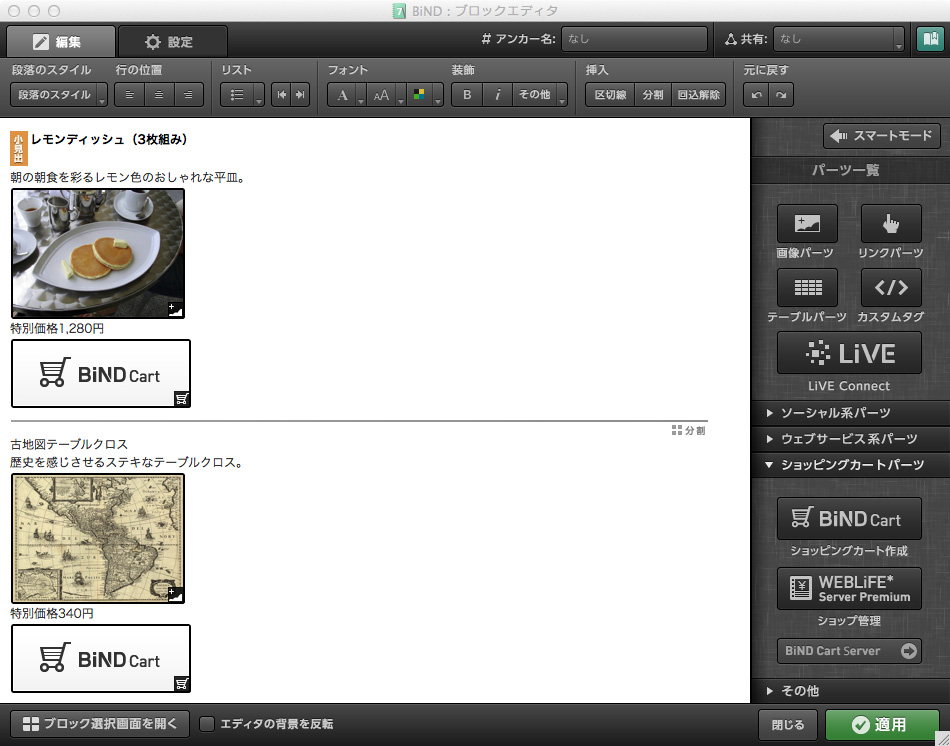Click the アンカー名 input field
Image resolution: width=950 pixels, height=746 pixels.
coord(634,39)
